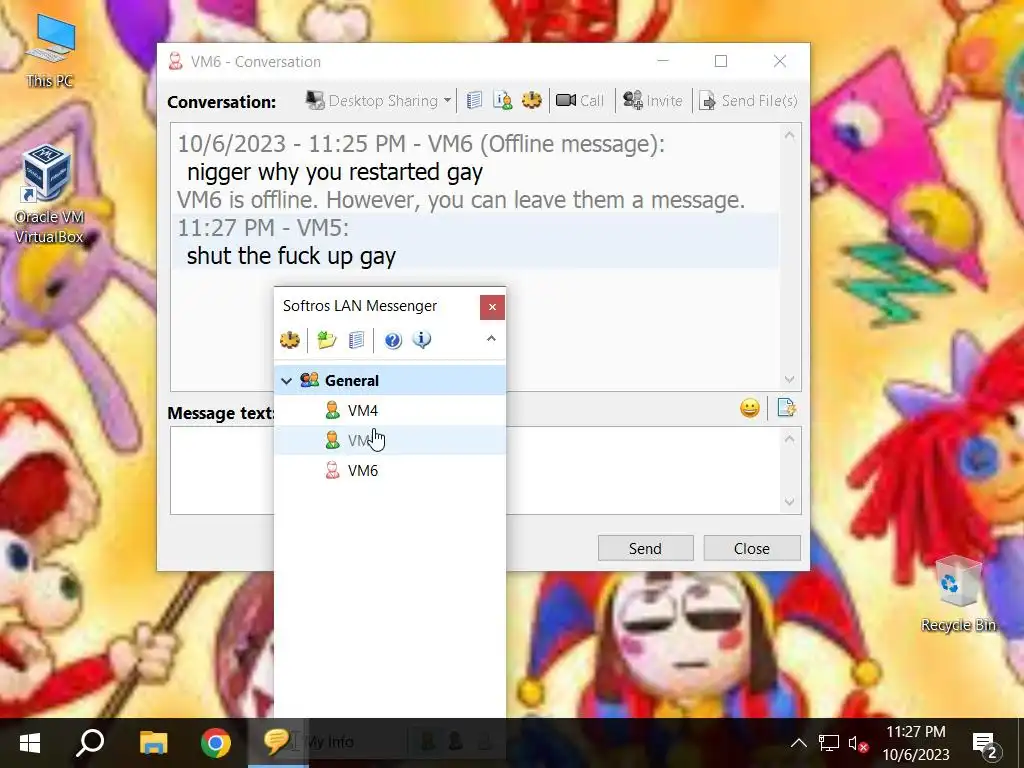Open settings gear icon in Conversation toolbar
Screen dimensions: 1024x768
(x=532, y=100)
